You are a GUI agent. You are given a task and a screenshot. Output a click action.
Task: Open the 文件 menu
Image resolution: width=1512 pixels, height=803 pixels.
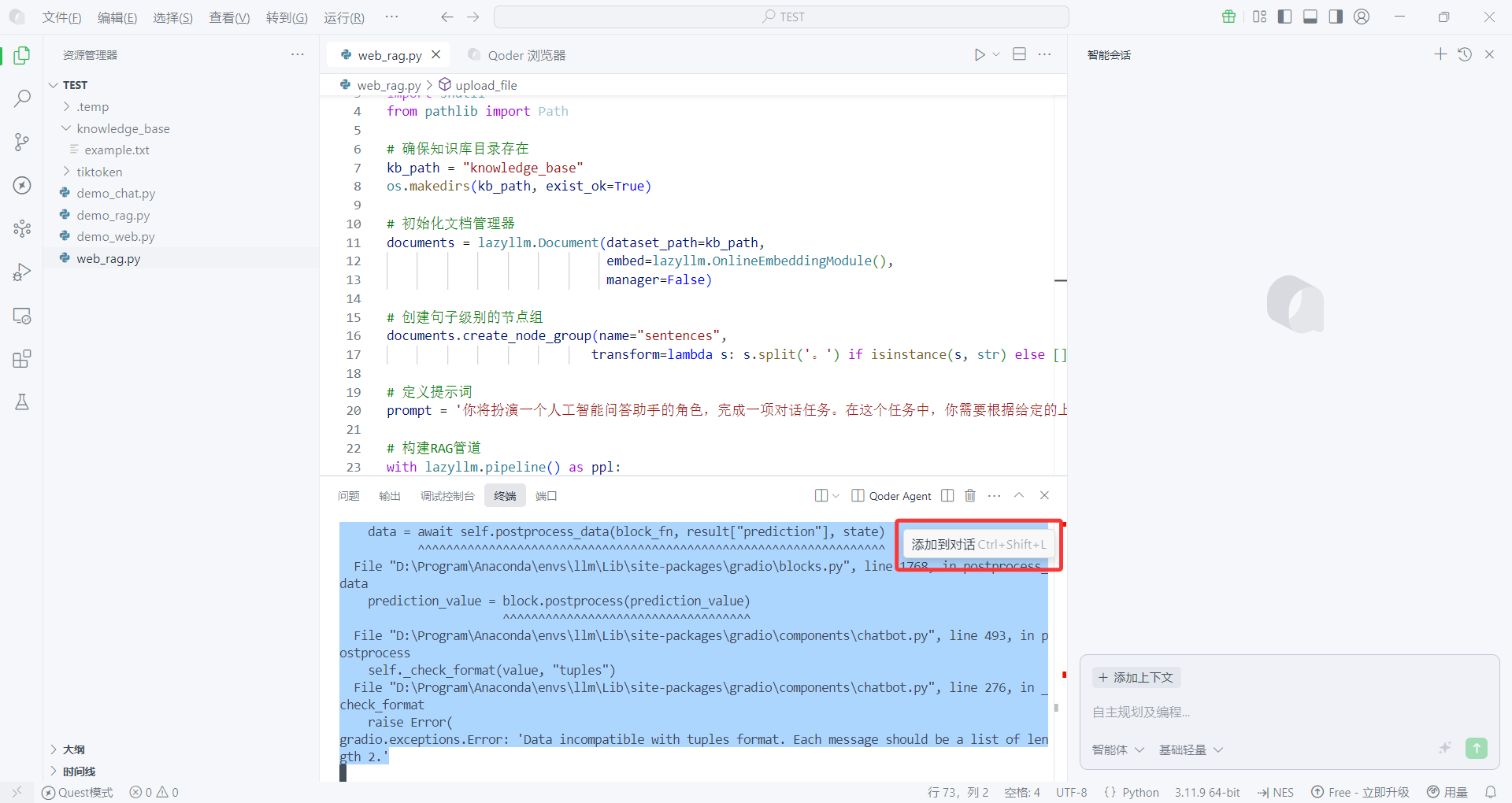(x=61, y=17)
